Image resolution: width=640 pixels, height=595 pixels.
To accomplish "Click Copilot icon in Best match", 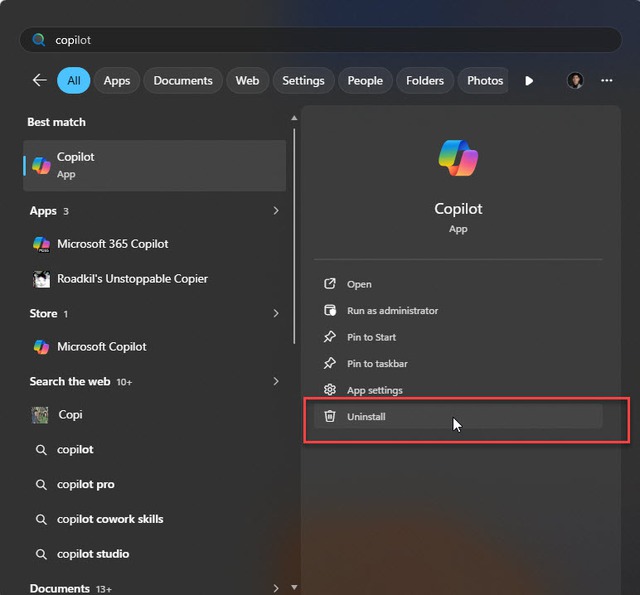I will tap(42, 165).
